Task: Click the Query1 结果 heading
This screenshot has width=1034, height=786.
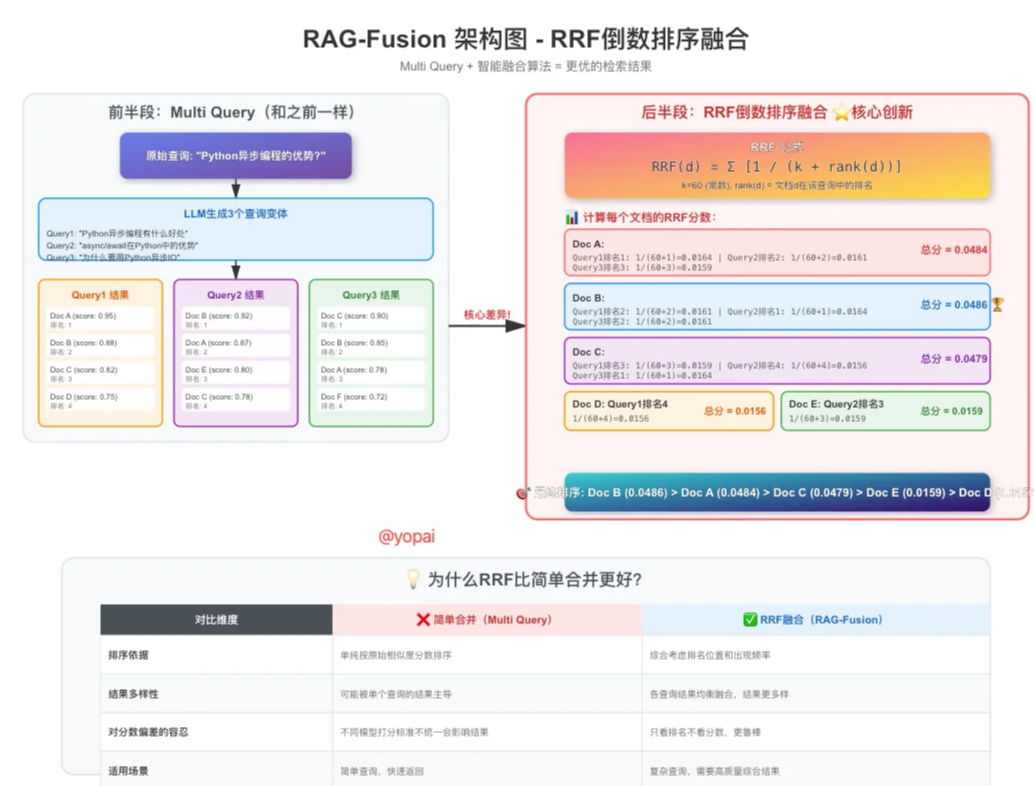Action: pos(100,295)
